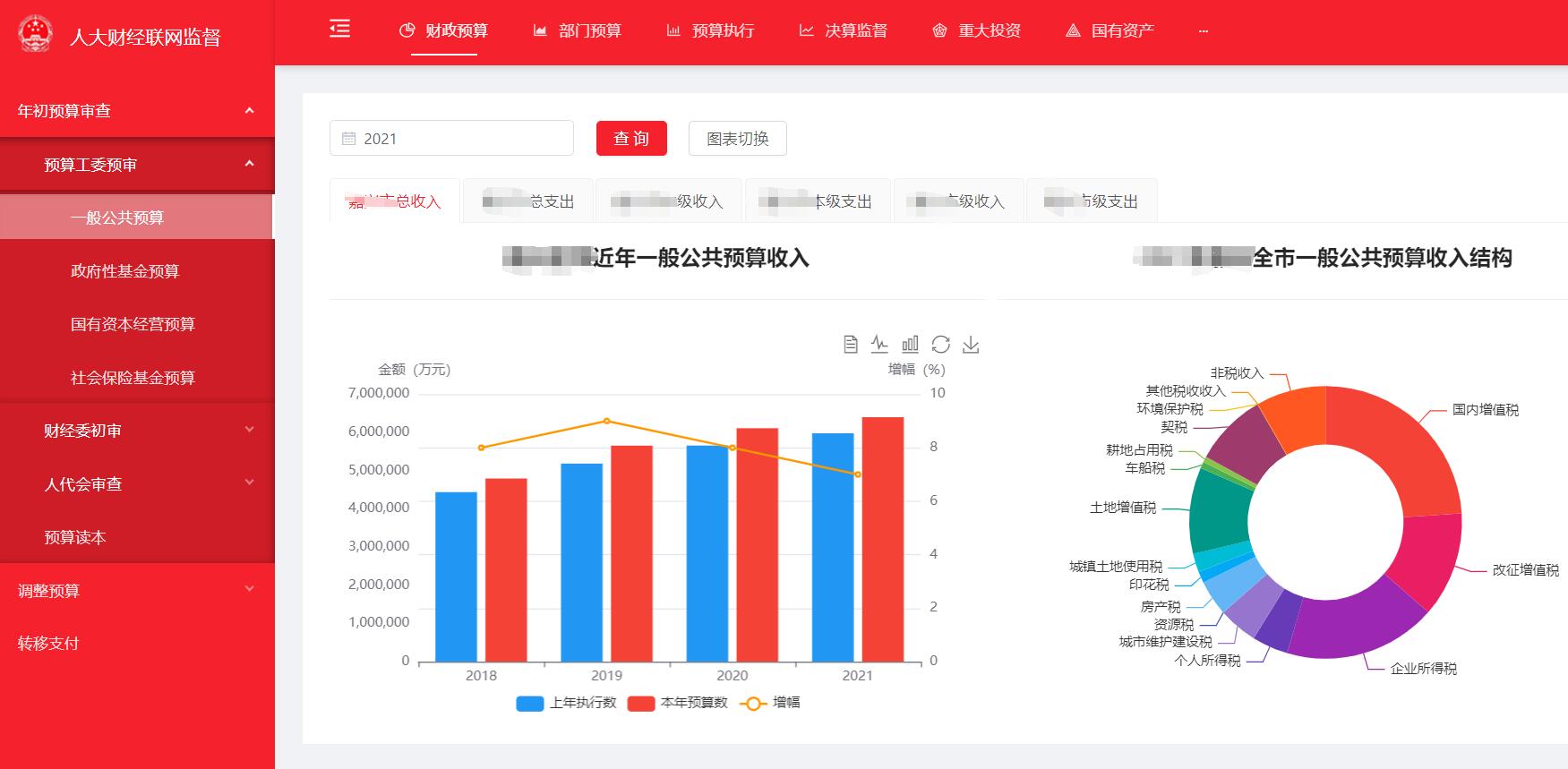Image resolution: width=1568 pixels, height=769 pixels.
Task: Click the 图表切换 button
Action: pos(737,139)
